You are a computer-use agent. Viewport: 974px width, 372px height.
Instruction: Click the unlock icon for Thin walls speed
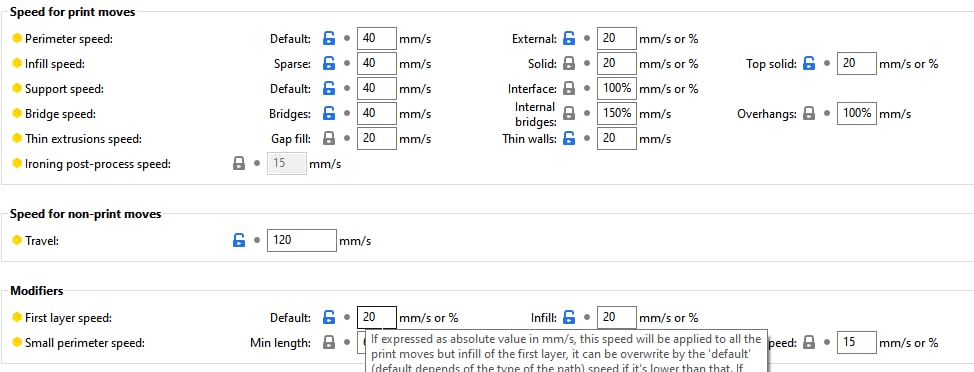point(569,138)
